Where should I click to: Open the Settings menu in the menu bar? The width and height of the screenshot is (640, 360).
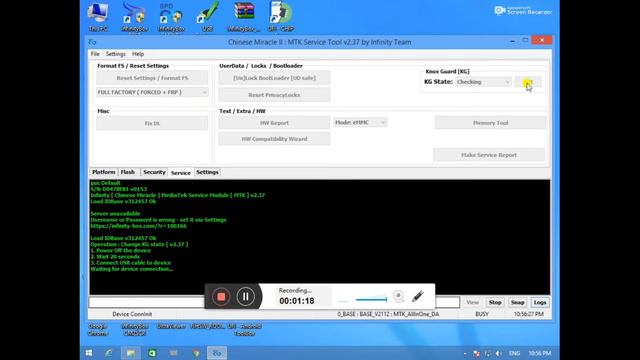pos(116,54)
